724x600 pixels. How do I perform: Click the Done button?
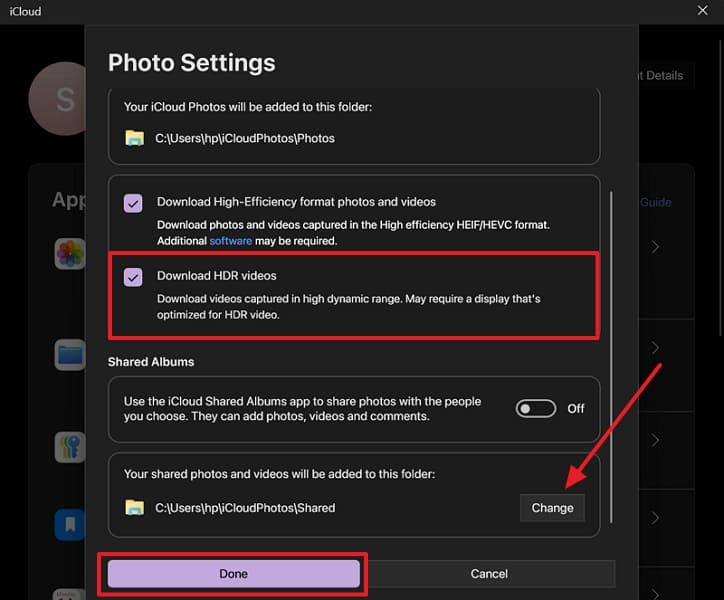coord(234,574)
